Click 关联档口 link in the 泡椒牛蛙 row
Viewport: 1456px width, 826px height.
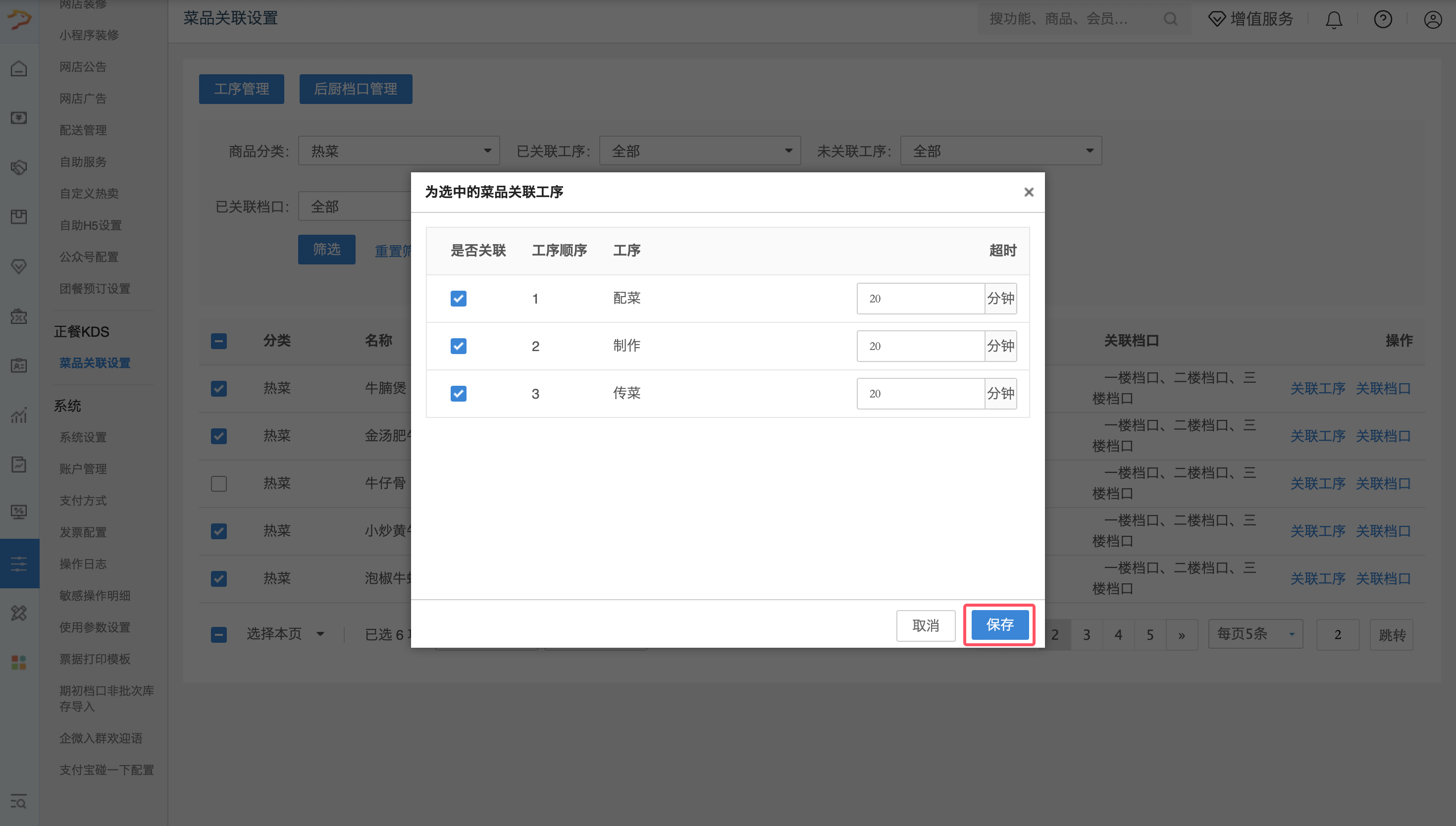coord(1383,579)
